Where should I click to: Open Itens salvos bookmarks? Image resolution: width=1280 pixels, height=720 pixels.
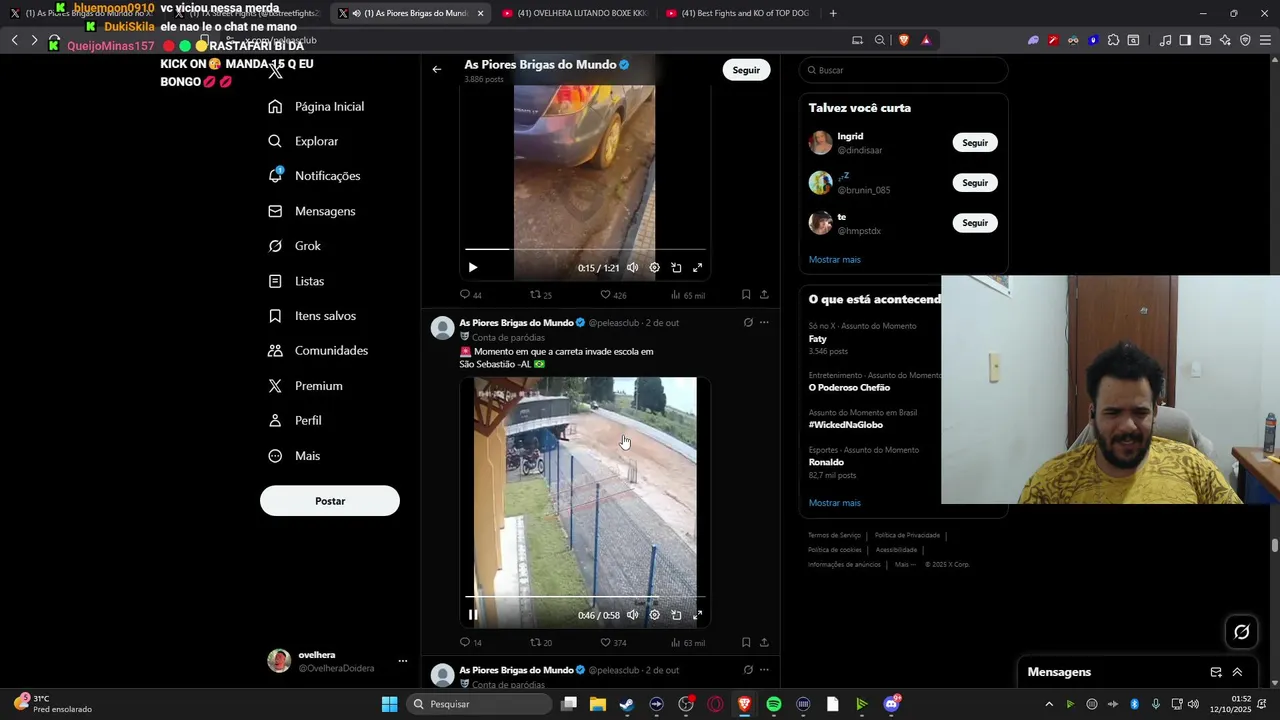tap(312, 316)
